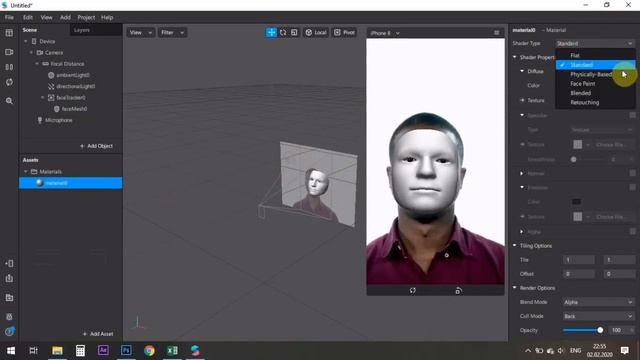
Task: Open the Project menu
Action: coord(86,18)
